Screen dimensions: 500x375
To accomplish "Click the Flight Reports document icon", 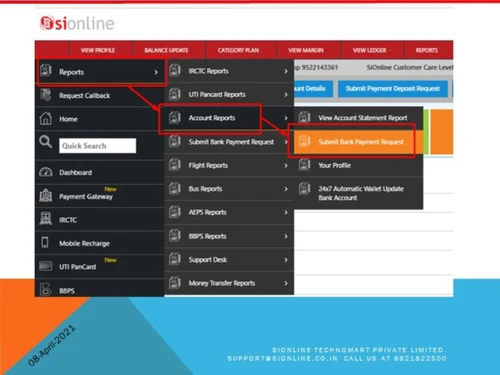I will tap(175, 165).
